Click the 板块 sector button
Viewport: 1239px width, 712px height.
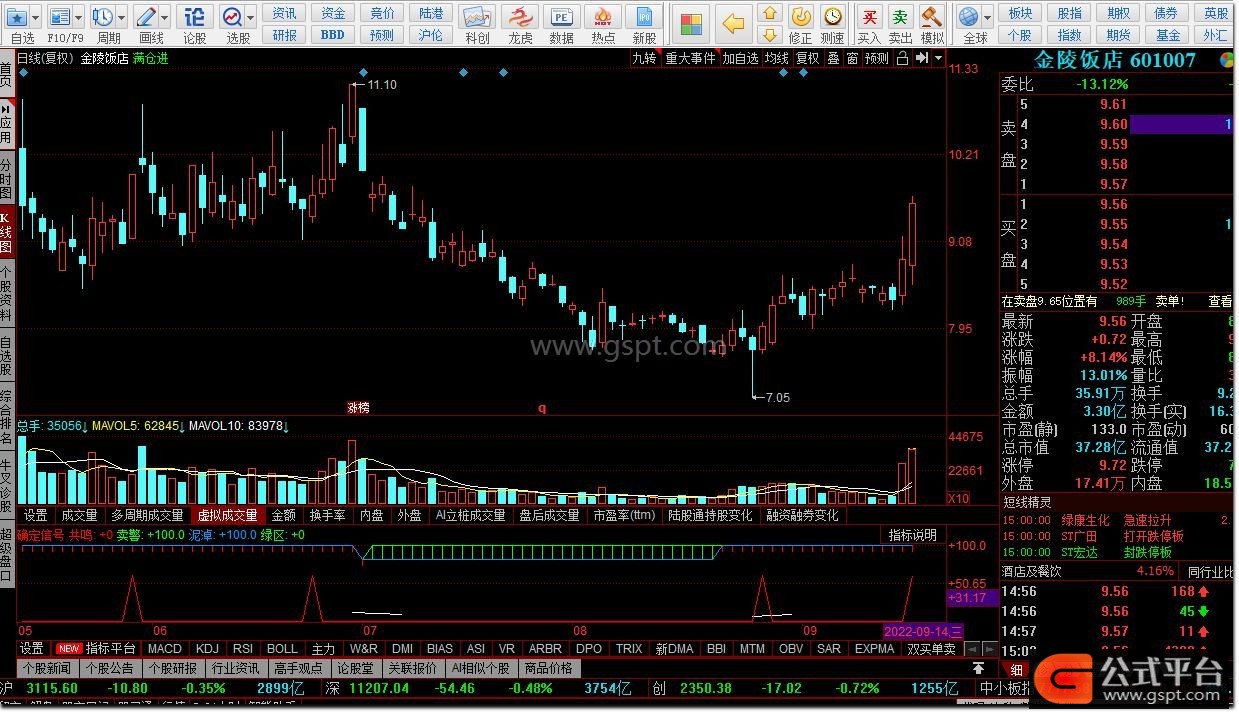[1021, 13]
